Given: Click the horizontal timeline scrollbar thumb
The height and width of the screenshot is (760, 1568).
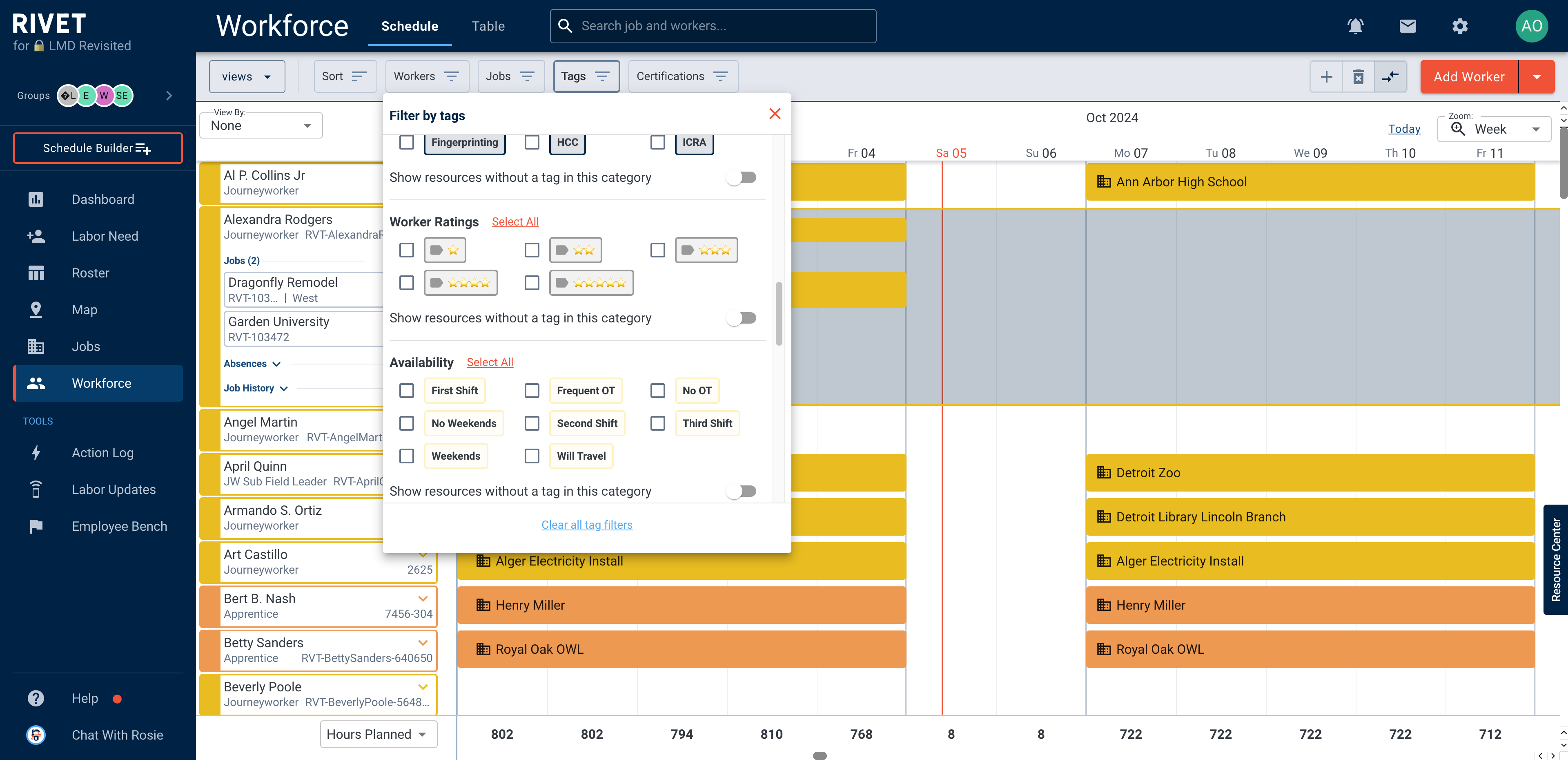Looking at the screenshot, I should pos(819,755).
